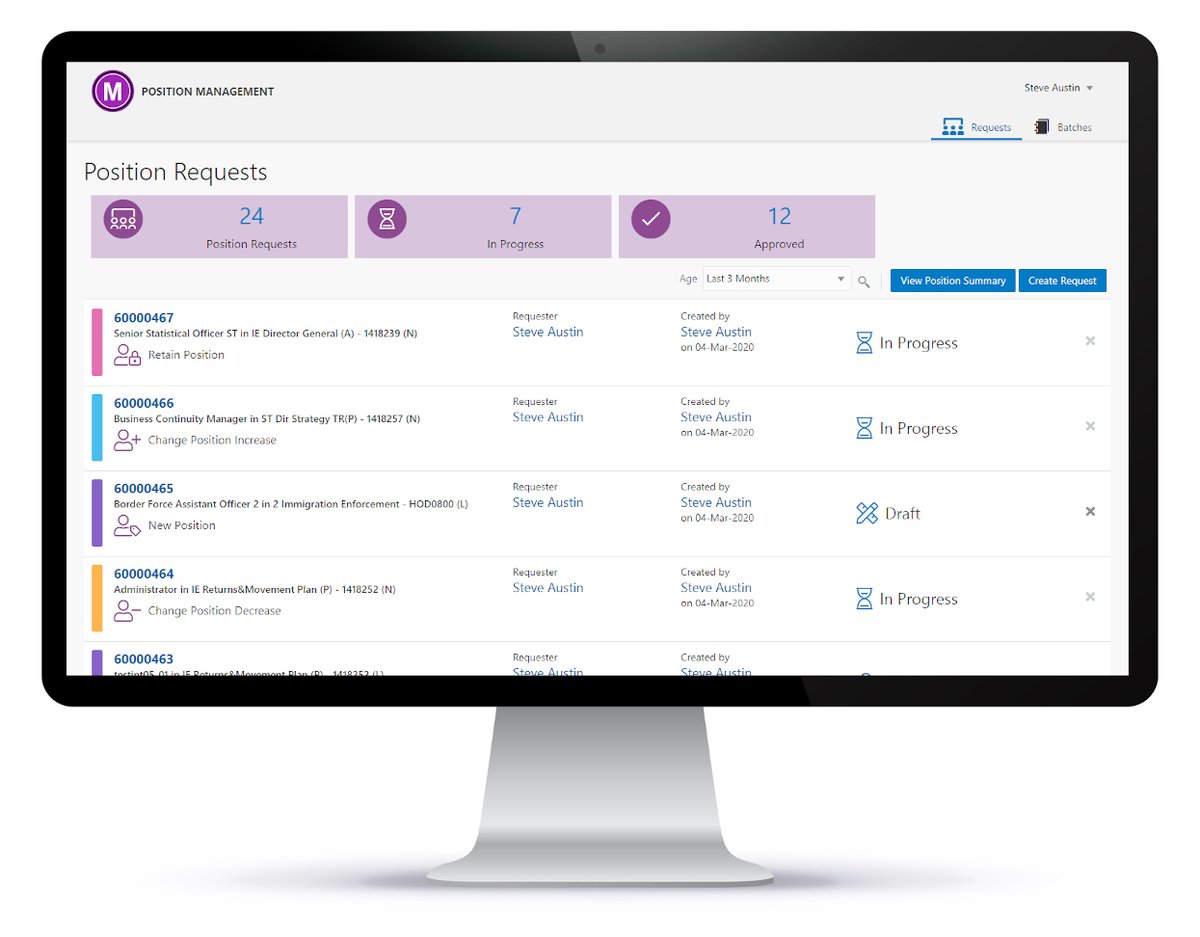Delete request 60000467 with the X
Screen dimensions: 1200x937
pyautogui.click(x=1091, y=341)
